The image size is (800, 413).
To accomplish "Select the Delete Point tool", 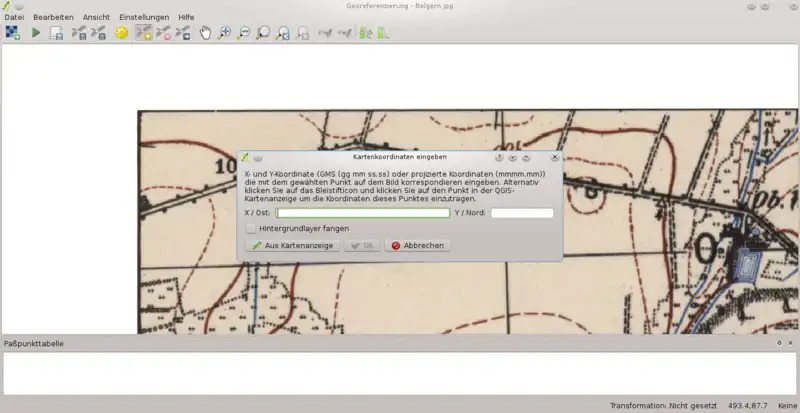I will coord(163,33).
